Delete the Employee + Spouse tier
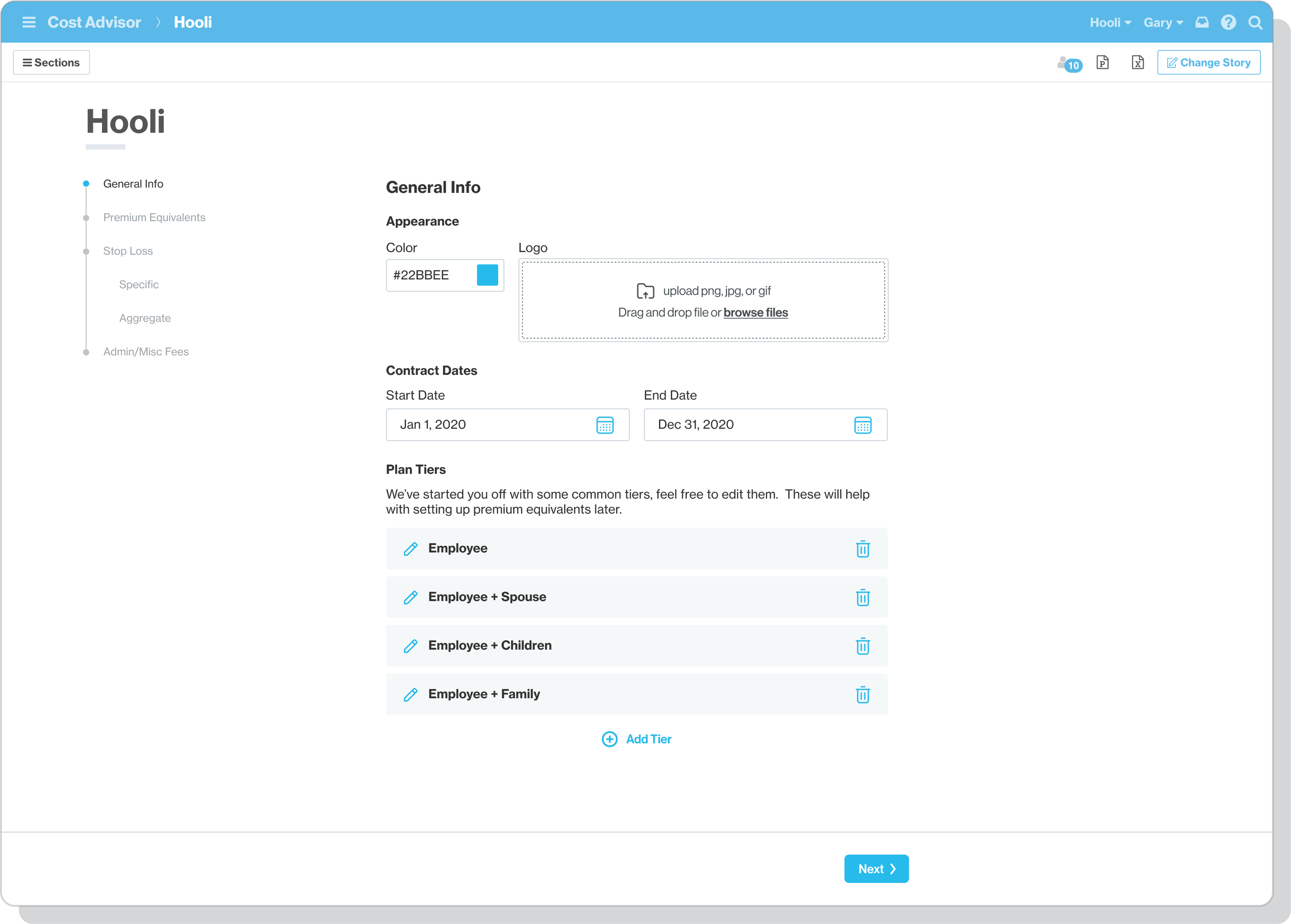1291x924 pixels. tap(862, 598)
